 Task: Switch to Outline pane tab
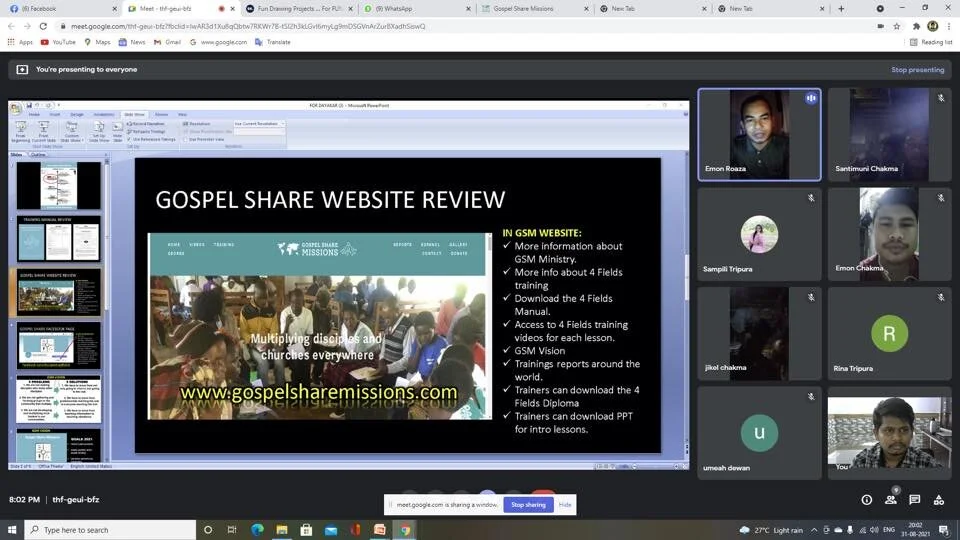(x=38, y=155)
